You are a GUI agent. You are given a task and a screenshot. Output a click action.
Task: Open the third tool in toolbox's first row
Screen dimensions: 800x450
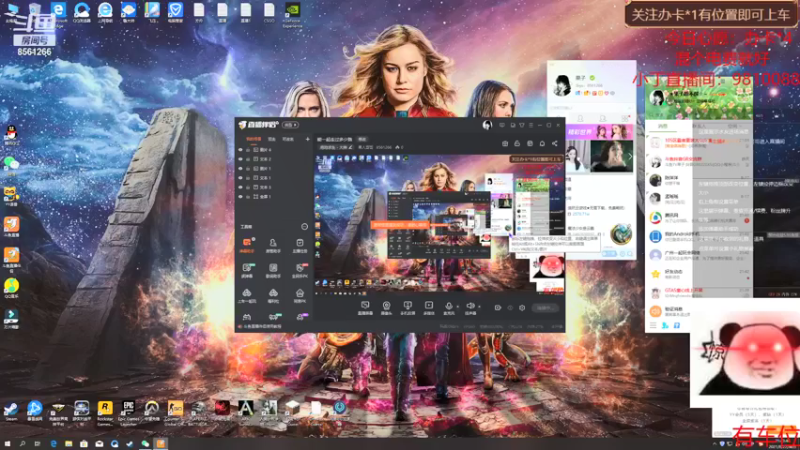[x=299, y=244]
